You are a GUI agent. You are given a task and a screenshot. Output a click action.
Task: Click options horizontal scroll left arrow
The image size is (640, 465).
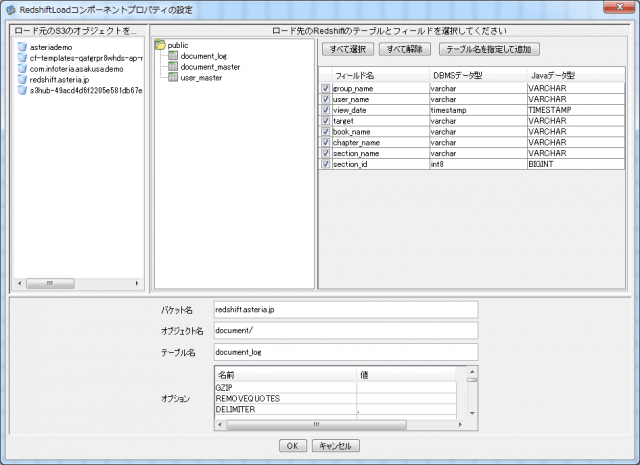pyautogui.click(x=220, y=425)
